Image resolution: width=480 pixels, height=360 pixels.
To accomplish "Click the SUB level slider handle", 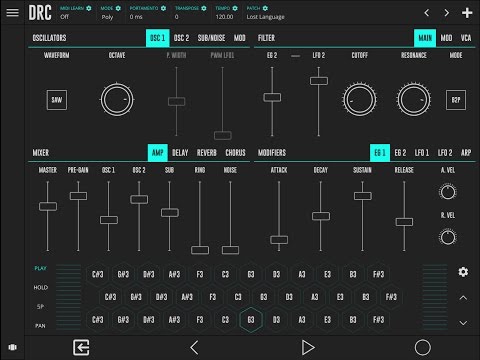I will pos(170,213).
